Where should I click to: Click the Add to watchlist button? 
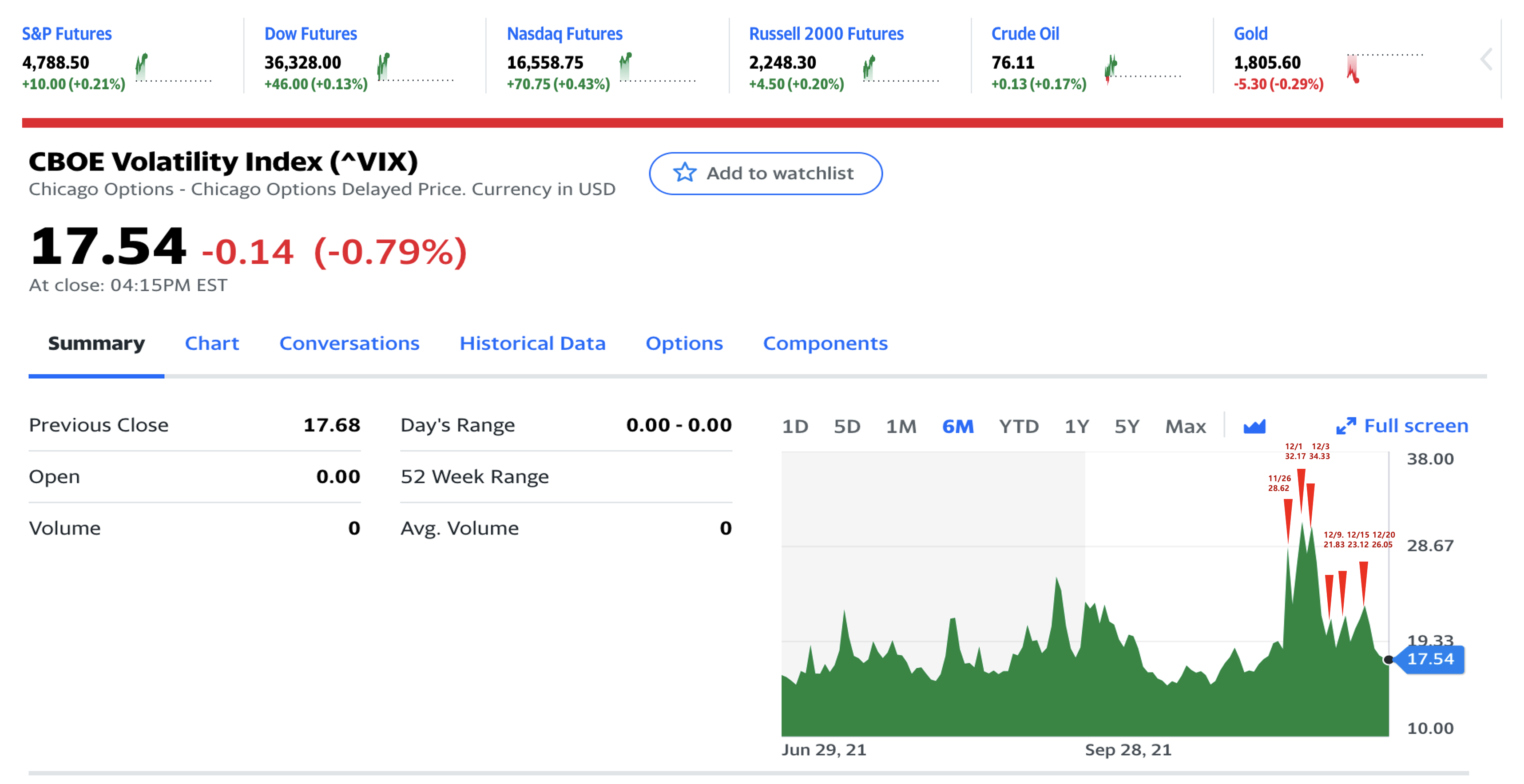click(x=766, y=173)
